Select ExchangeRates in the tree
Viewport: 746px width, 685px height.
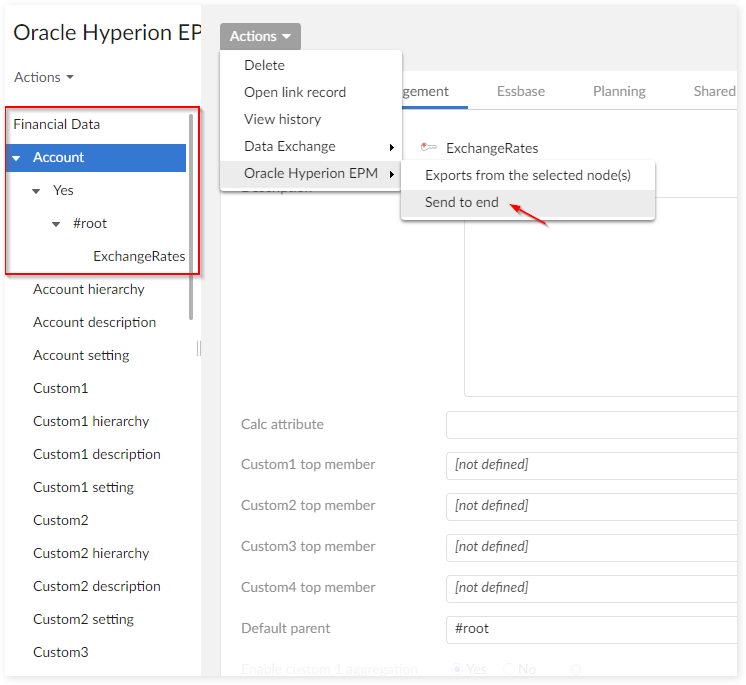point(139,256)
